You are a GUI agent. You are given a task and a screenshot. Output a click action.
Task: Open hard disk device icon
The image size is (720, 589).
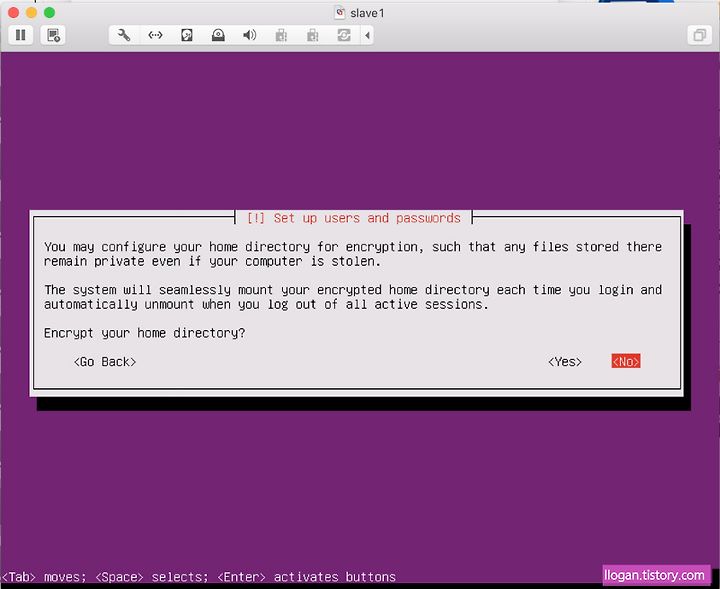(187, 35)
